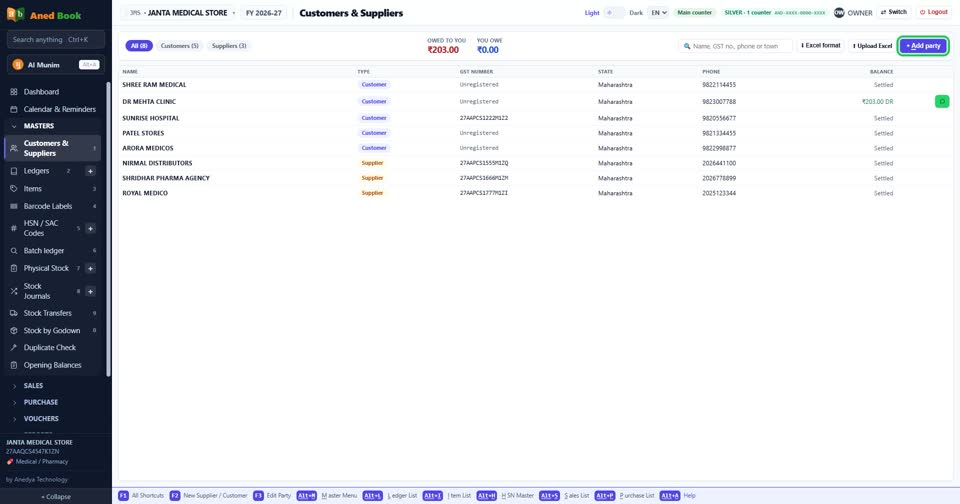Screen dimensions: 960x504
Task: Click the plus button beside Physical Stock
Action: [90, 268]
